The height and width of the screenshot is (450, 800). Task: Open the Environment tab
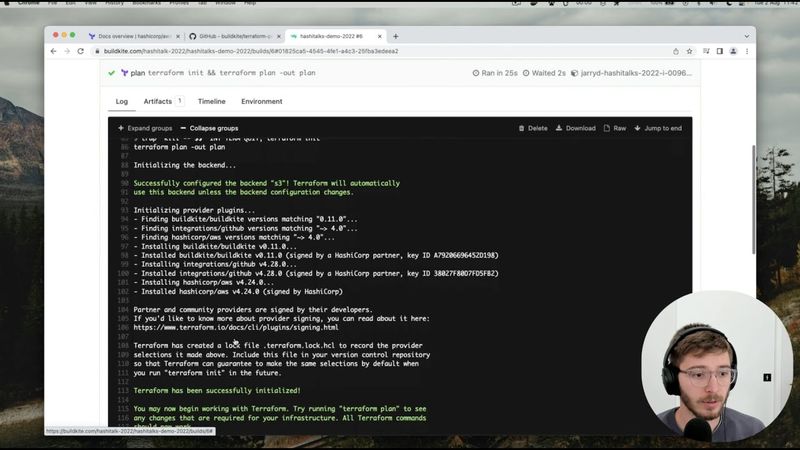coord(262,102)
